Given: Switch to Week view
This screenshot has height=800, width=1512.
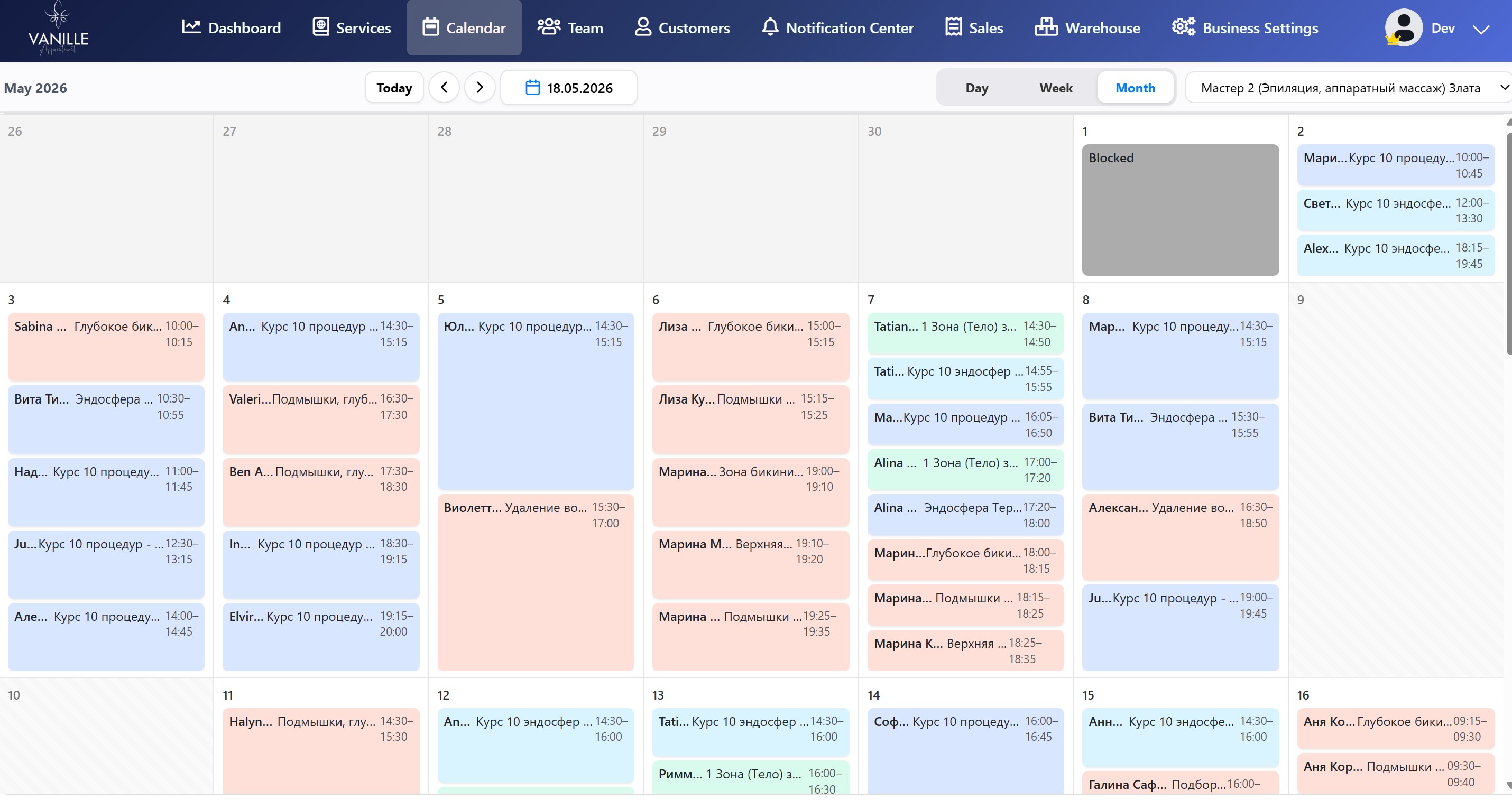Looking at the screenshot, I should click(x=1056, y=88).
